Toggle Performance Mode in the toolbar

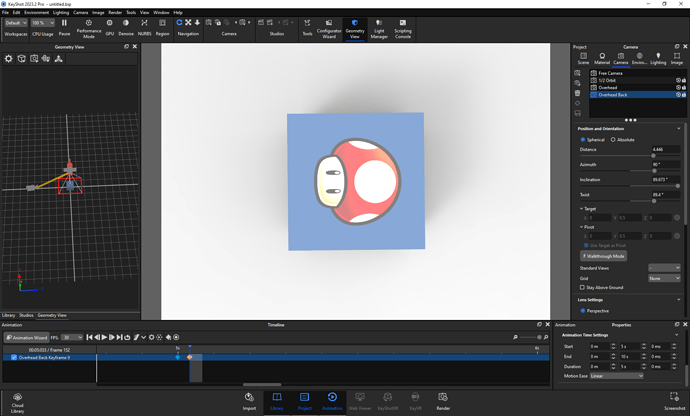[x=89, y=28]
